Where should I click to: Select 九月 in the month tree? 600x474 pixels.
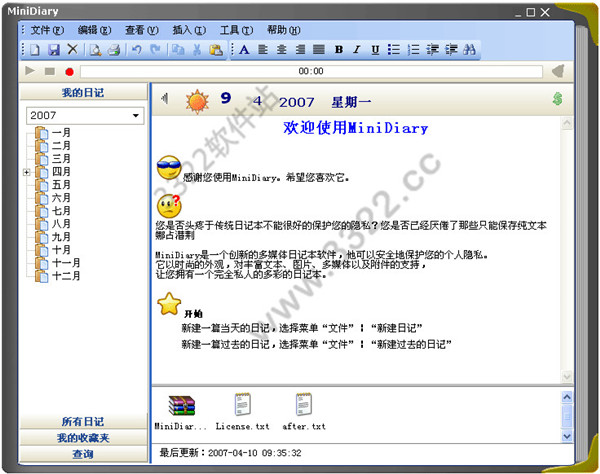61,237
